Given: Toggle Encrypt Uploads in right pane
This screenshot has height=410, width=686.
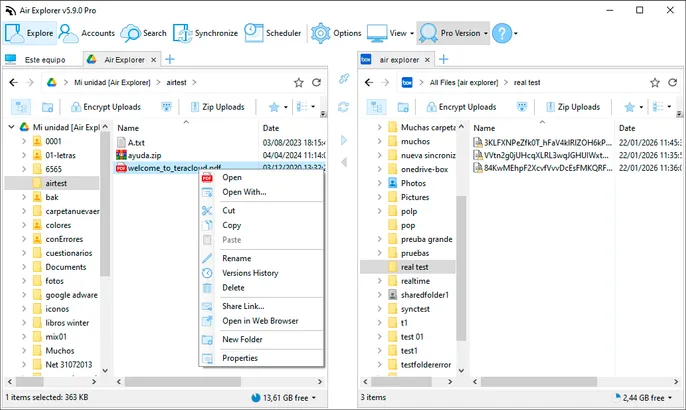Looking at the screenshot, I should (461, 107).
